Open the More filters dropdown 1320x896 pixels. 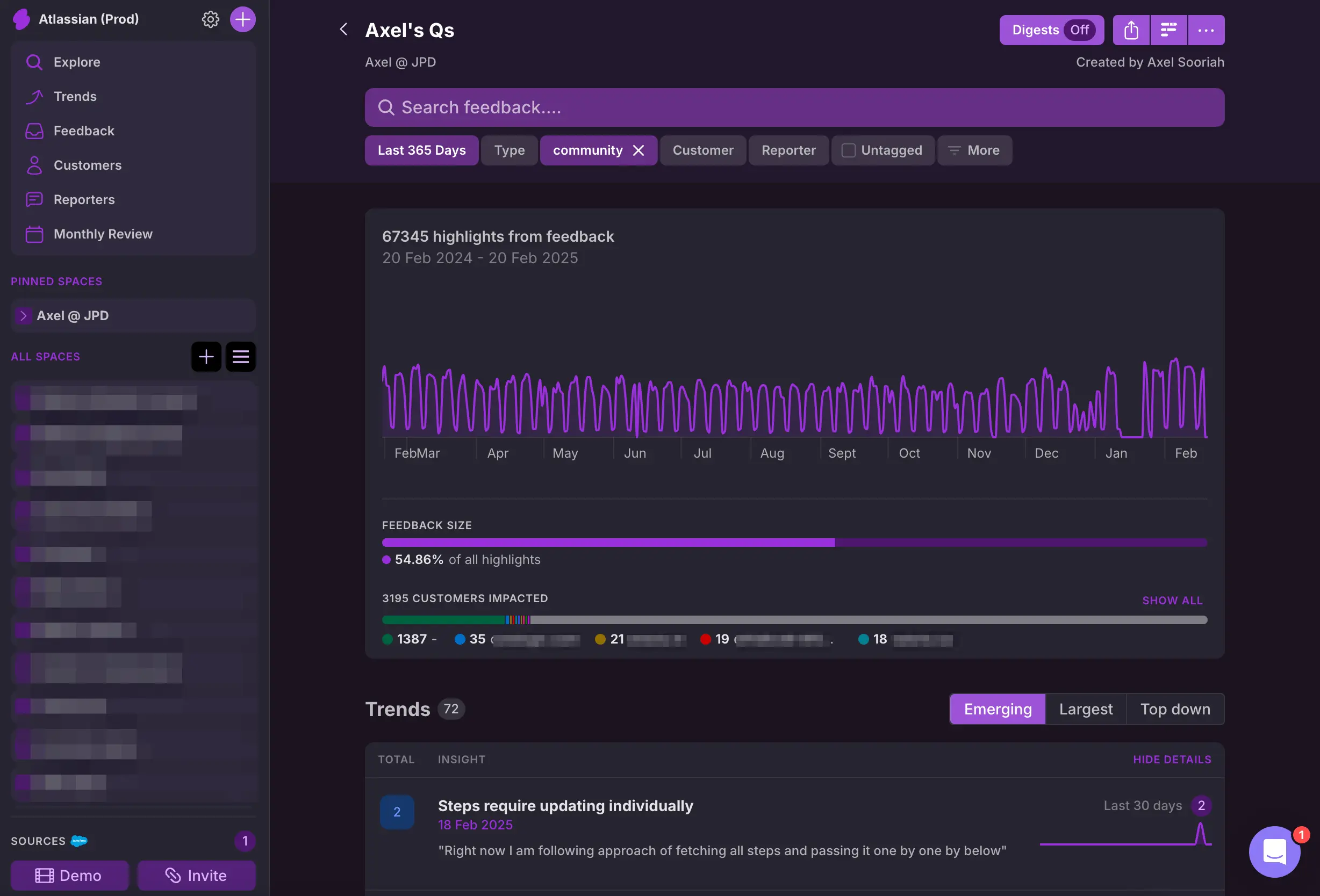974,150
